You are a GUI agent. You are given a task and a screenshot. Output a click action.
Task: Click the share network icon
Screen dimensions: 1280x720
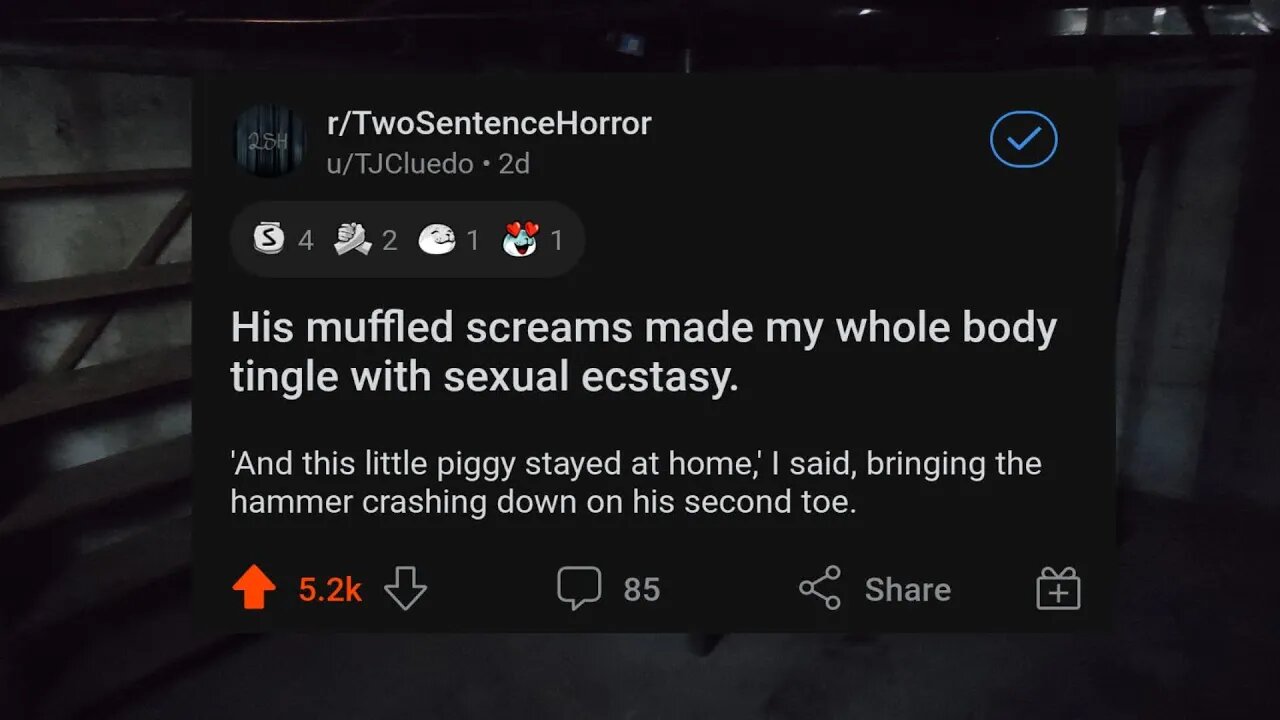[x=820, y=588]
